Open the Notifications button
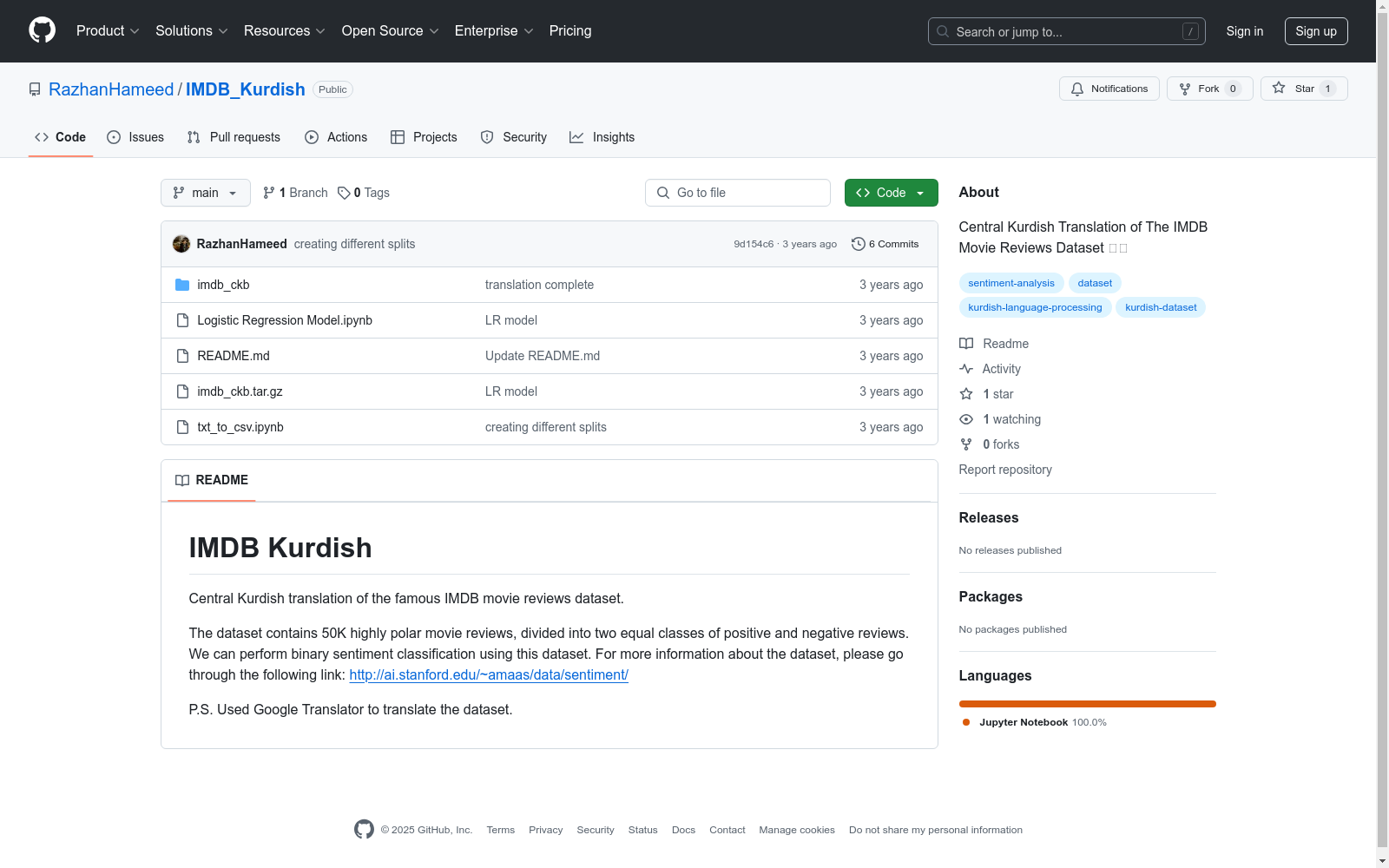The image size is (1389, 868). pyautogui.click(x=1109, y=89)
